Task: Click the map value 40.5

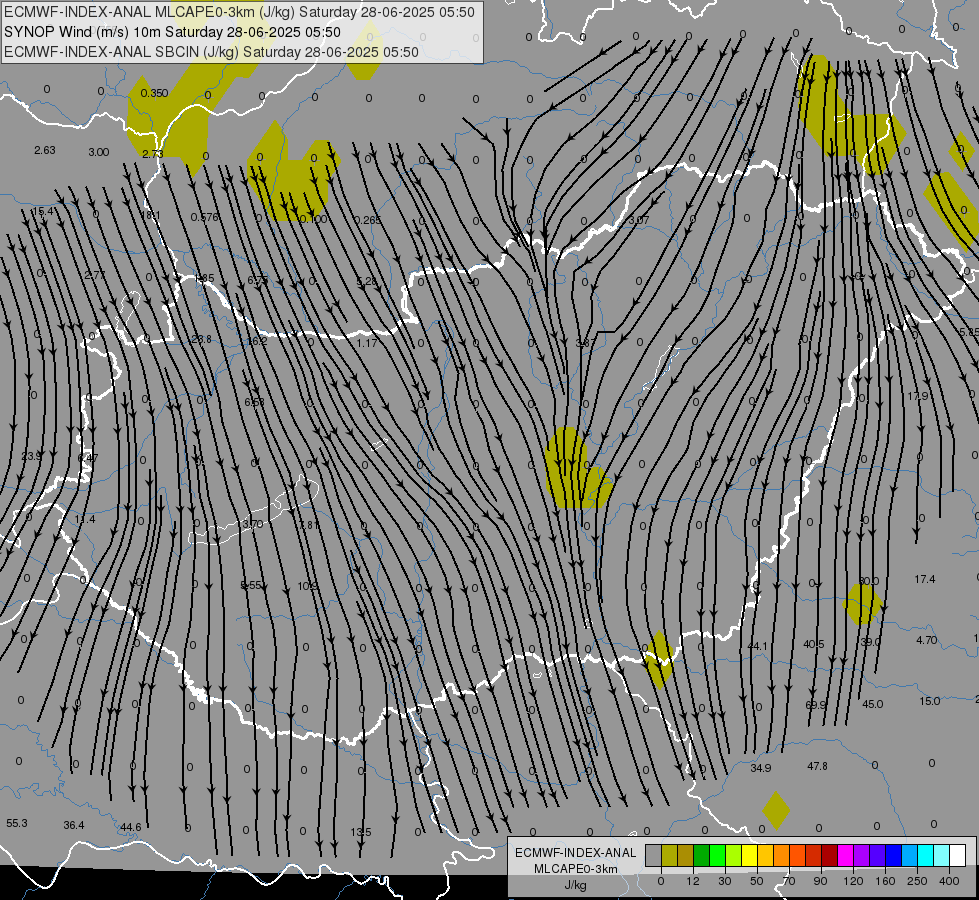Action: point(814,644)
